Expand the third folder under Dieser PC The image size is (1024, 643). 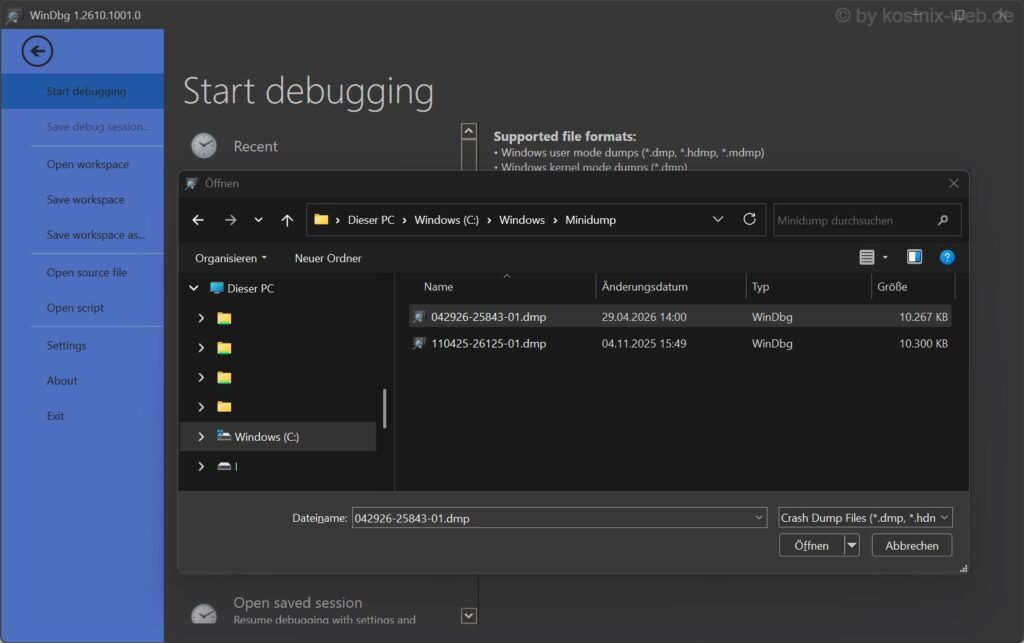(201, 377)
